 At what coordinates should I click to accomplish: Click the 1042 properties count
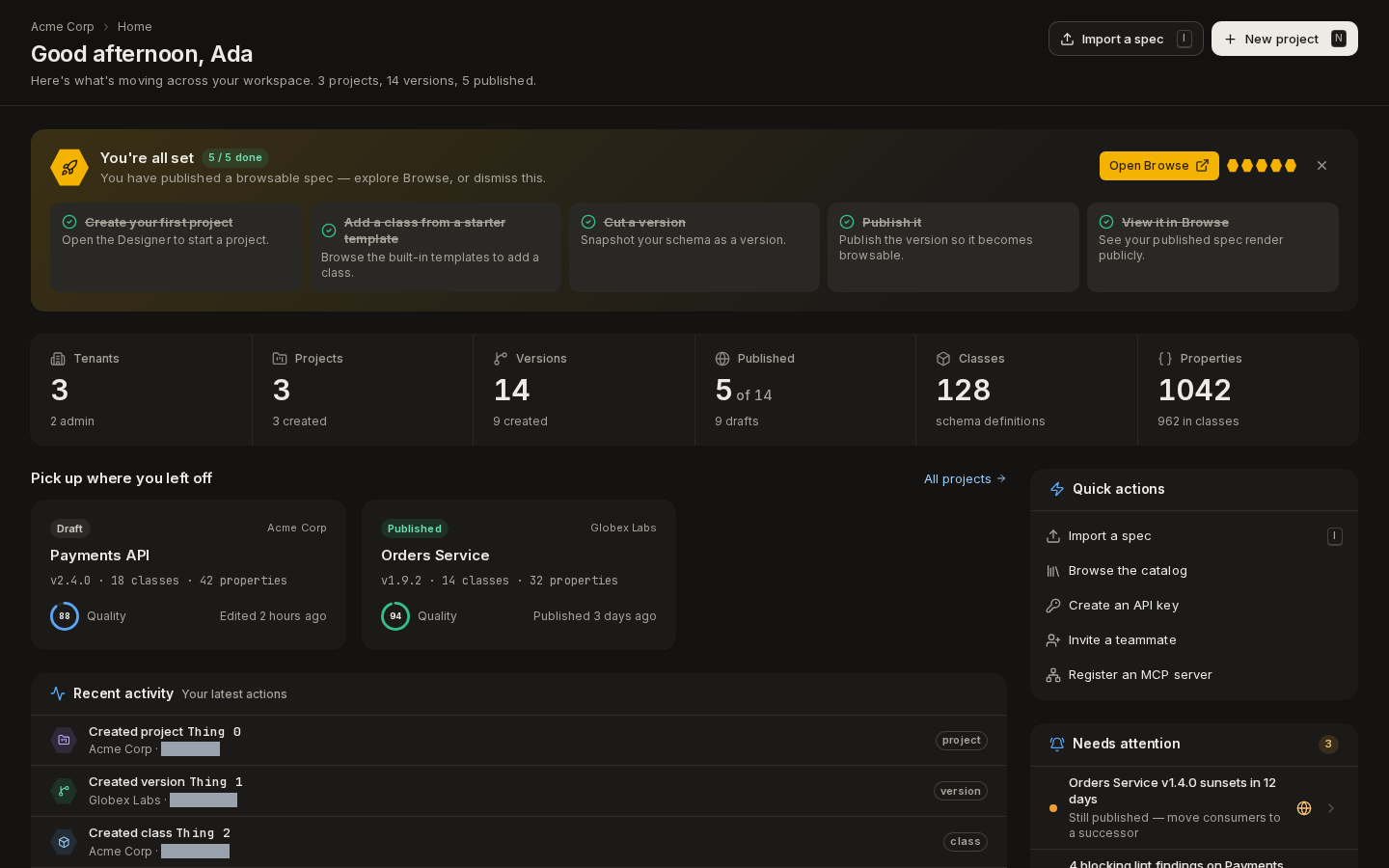1194,390
